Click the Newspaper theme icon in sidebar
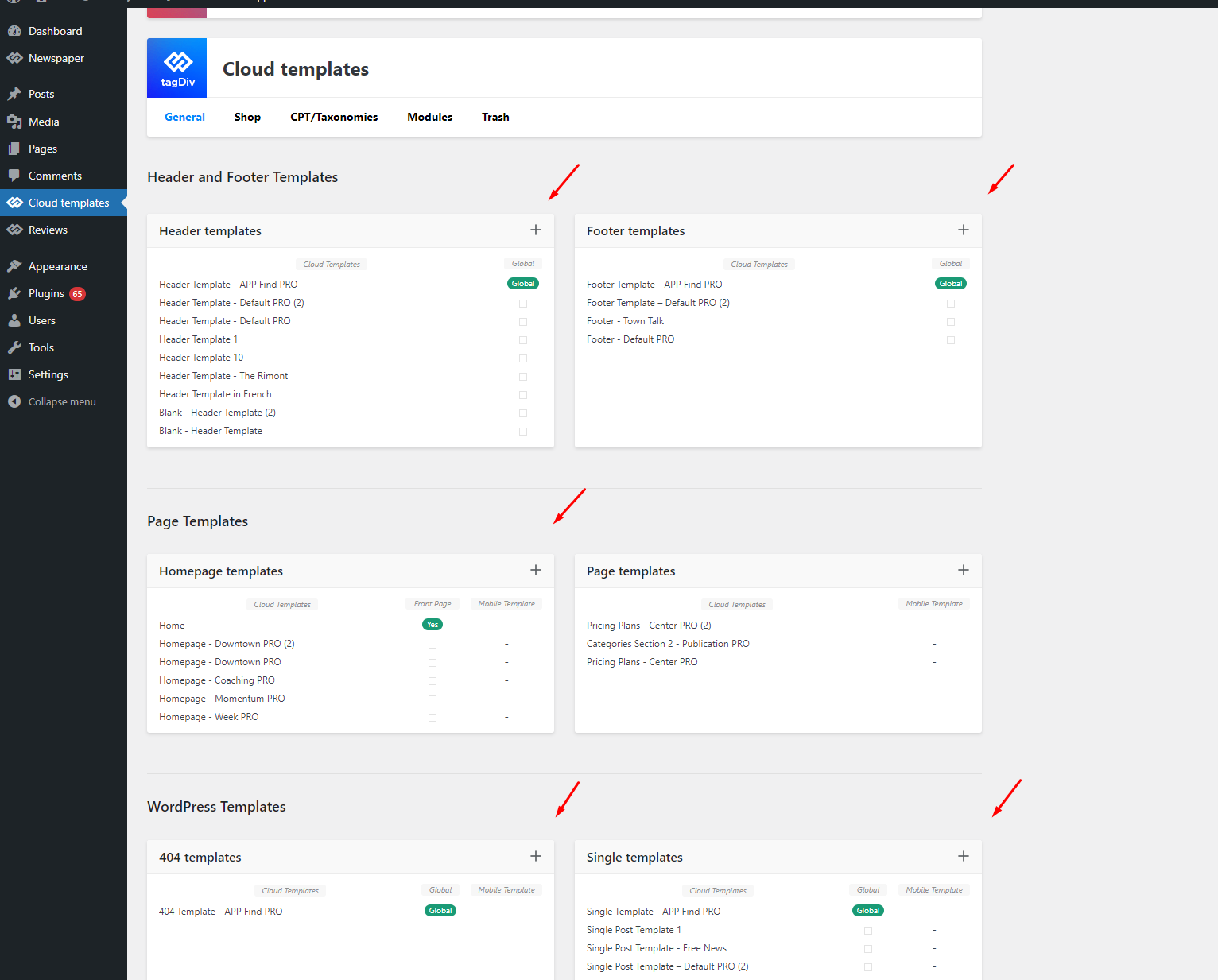 (14, 58)
